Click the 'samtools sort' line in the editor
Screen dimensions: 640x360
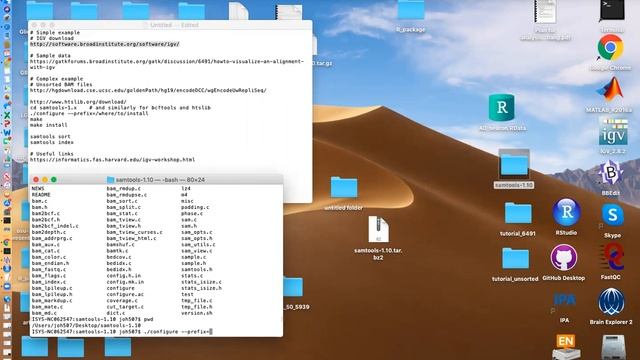(x=50, y=137)
